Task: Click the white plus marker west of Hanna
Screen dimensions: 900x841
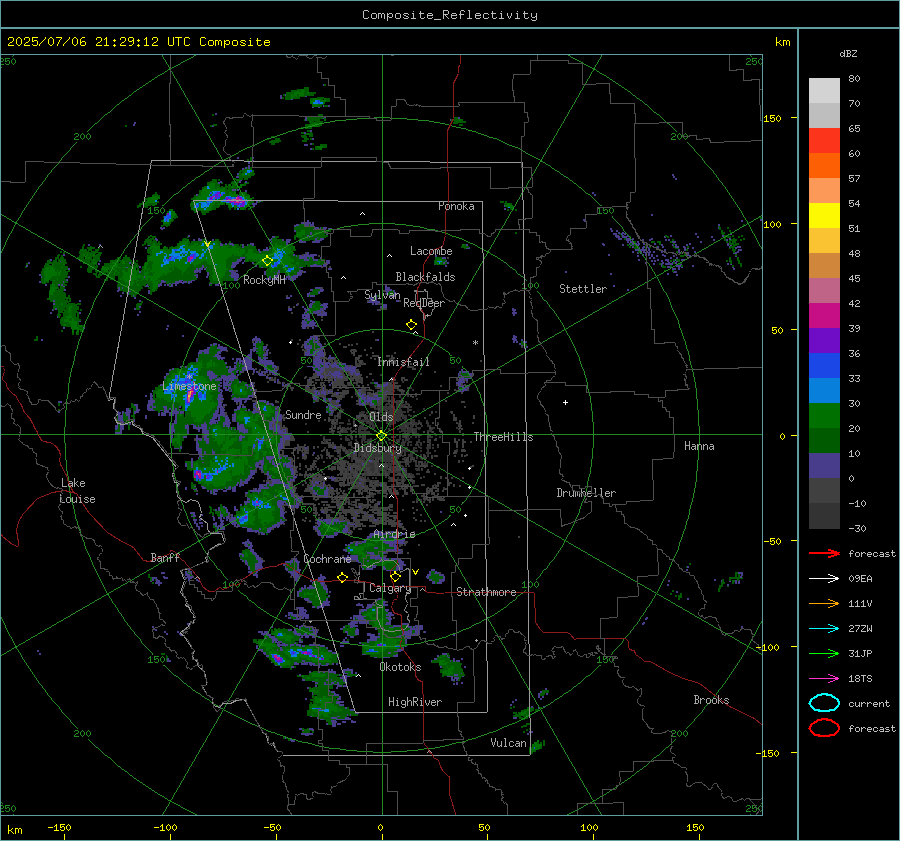Action: (565, 402)
